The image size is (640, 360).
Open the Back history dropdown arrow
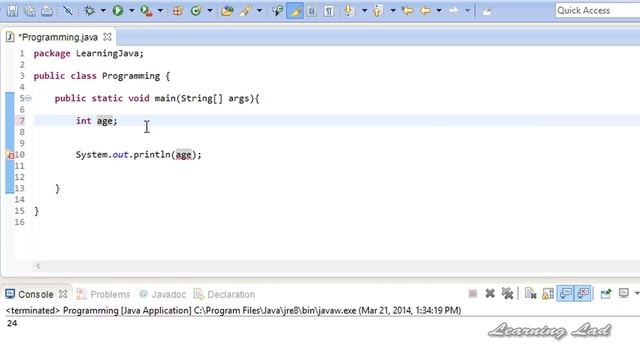pos(439,11)
